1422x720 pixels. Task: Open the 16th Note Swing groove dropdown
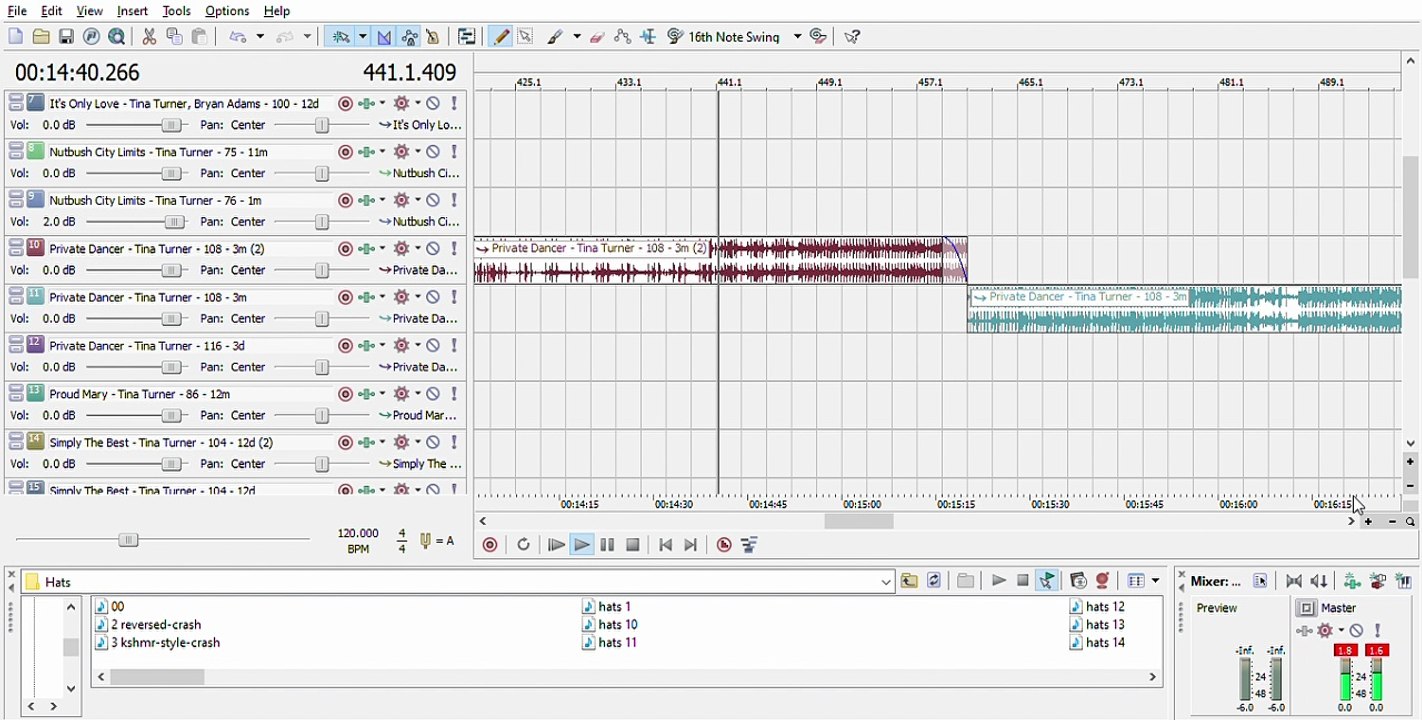tap(797, 37)
